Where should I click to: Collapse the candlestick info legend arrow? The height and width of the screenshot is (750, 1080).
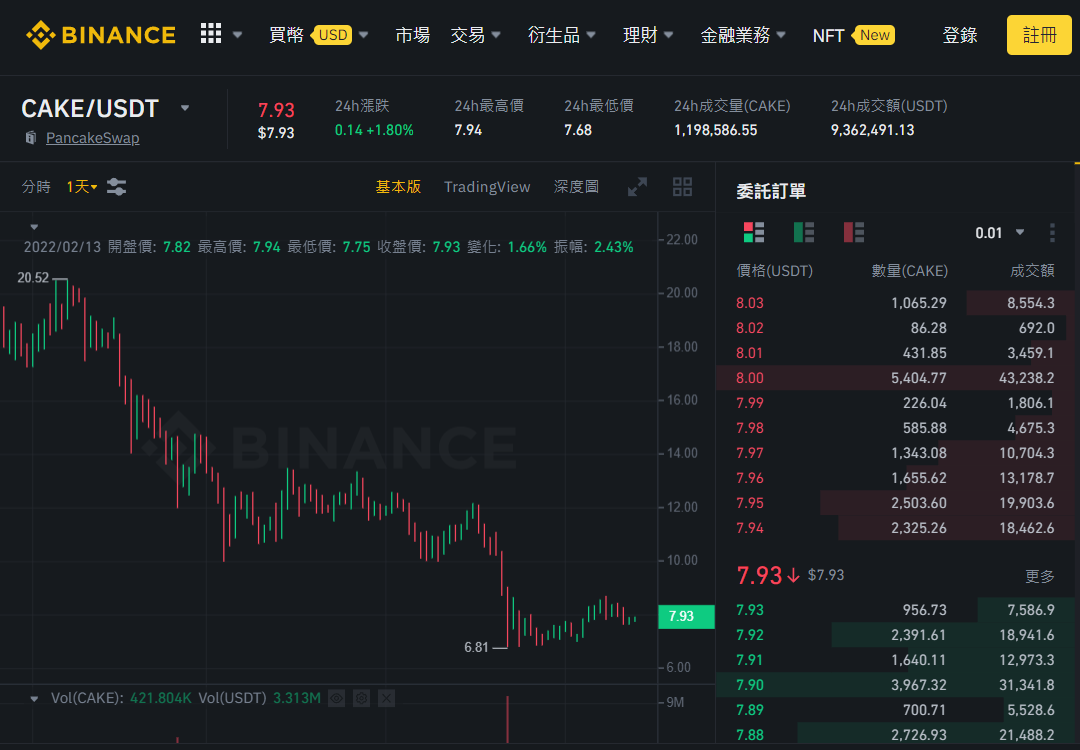[x=34, y=227]
